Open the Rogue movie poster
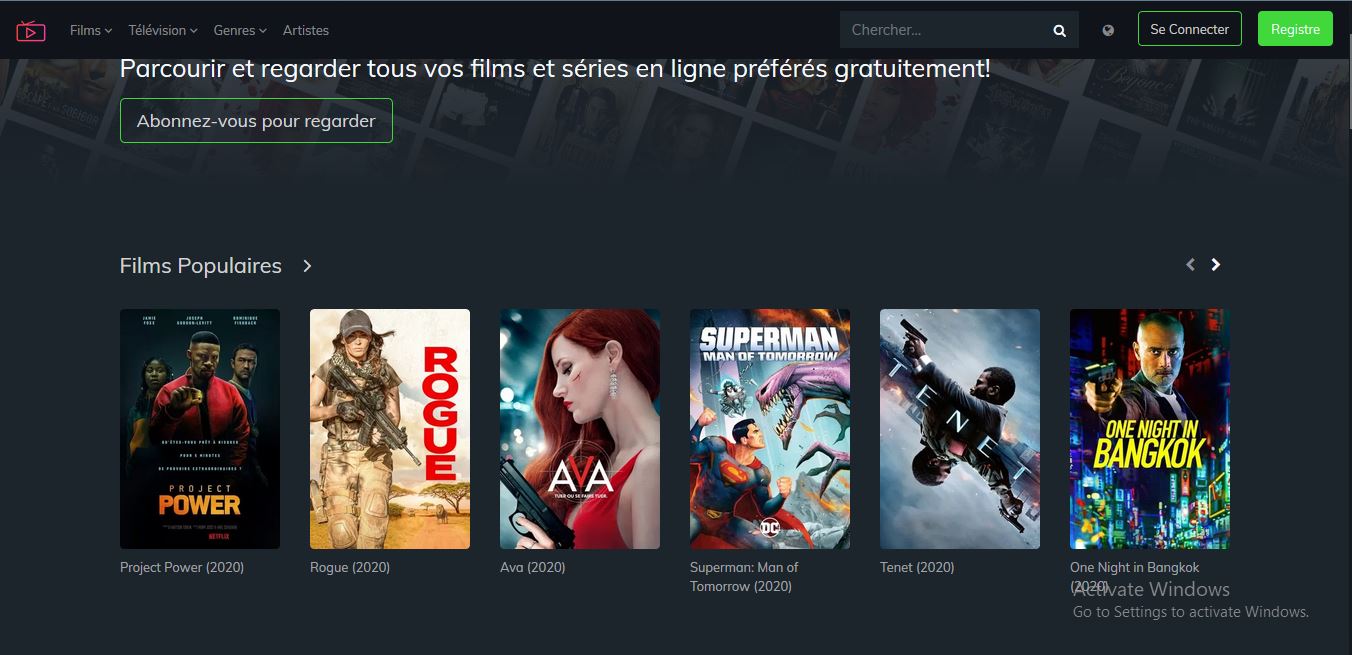 tap(390, 429)
